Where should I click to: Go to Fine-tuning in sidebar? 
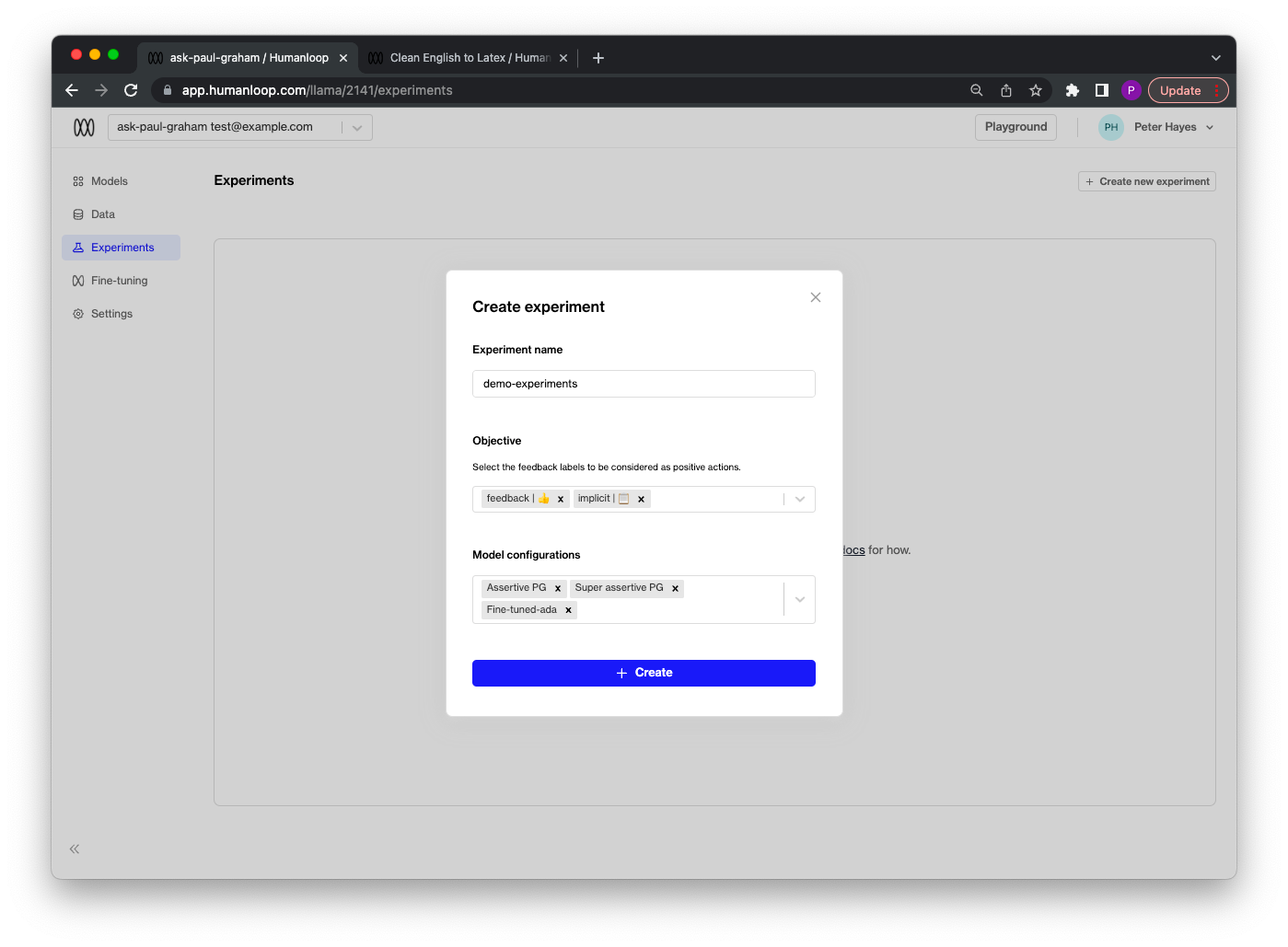121,281
